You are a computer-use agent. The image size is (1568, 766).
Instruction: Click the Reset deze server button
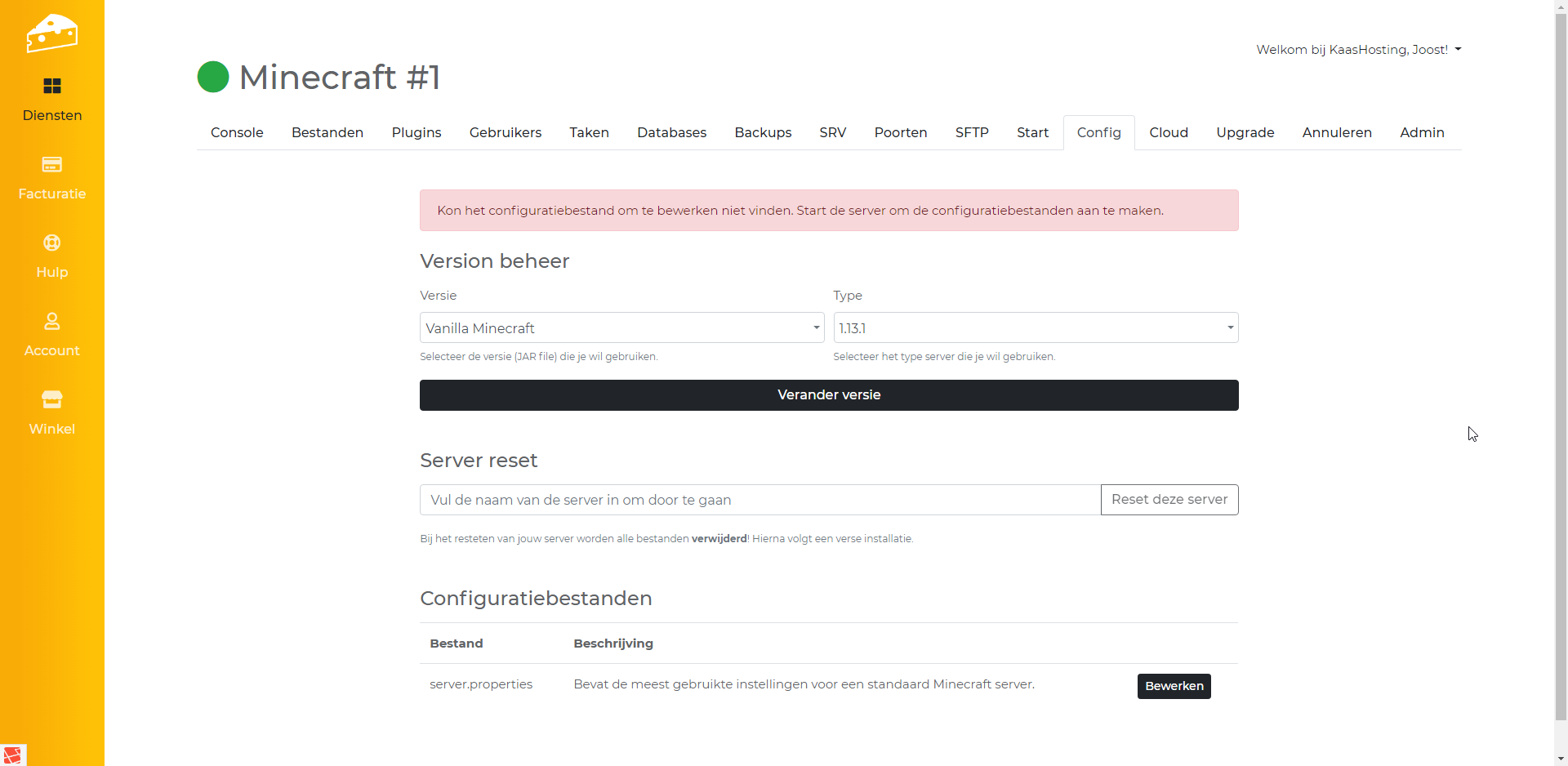point(1169,500)
